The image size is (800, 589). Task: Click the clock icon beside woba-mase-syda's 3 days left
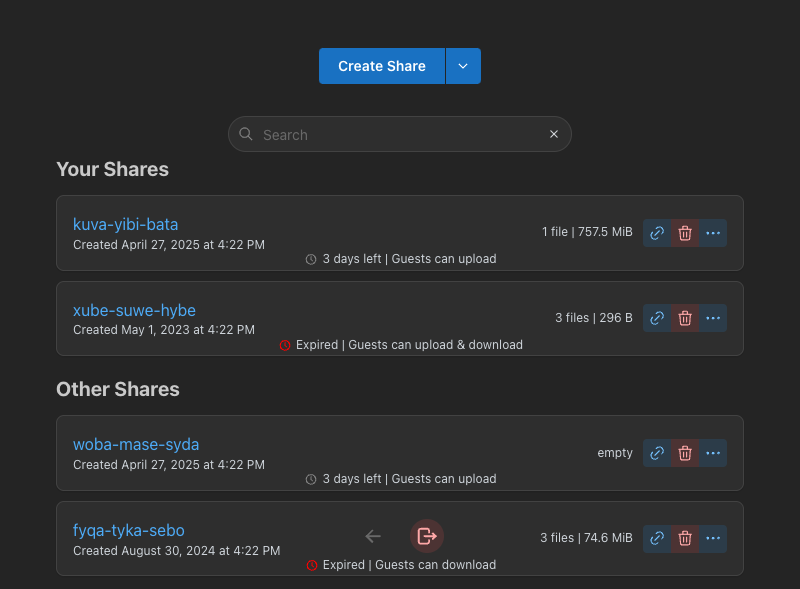311,479
